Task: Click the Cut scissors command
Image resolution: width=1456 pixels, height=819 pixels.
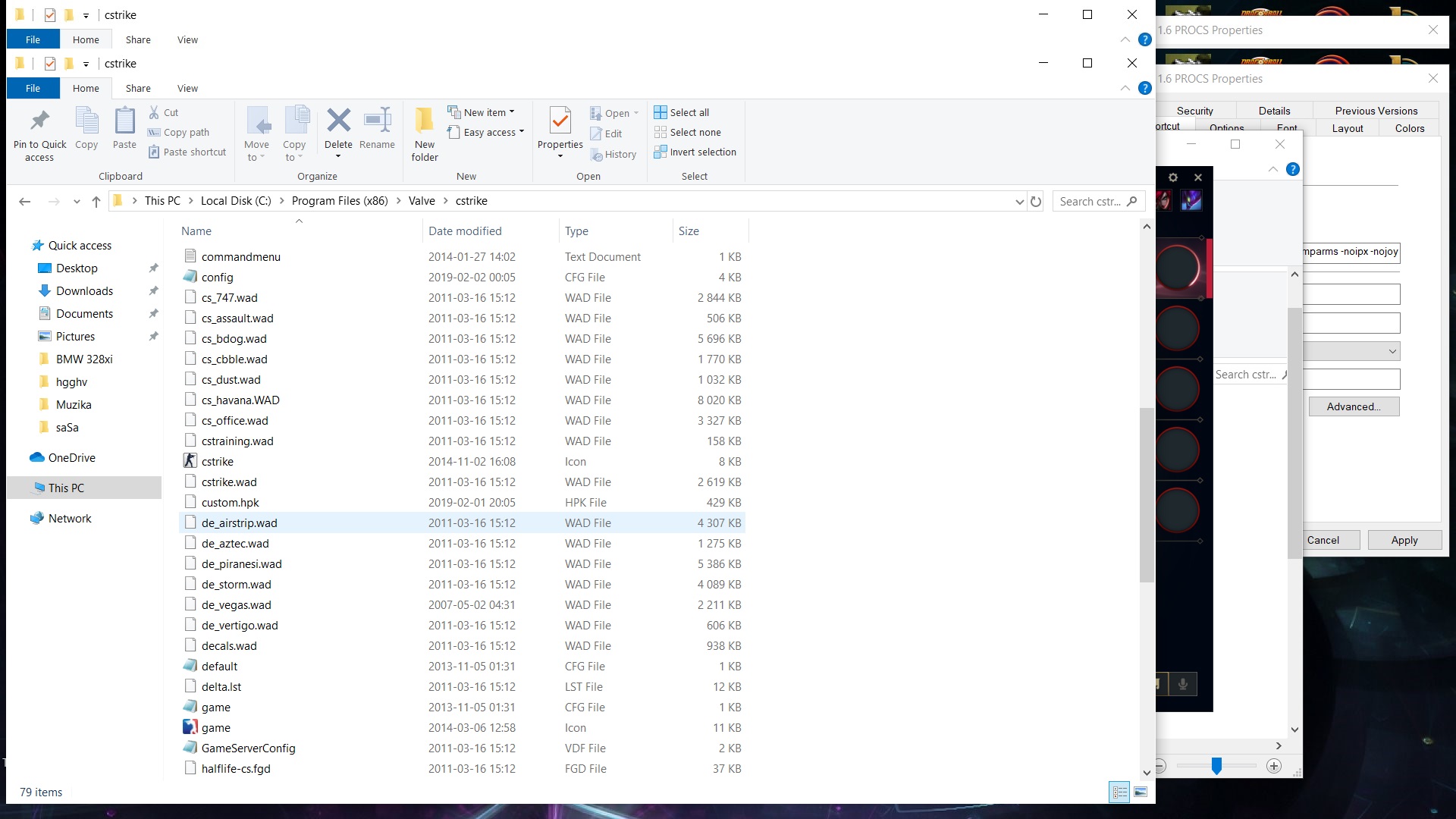Action: (164, 112)
